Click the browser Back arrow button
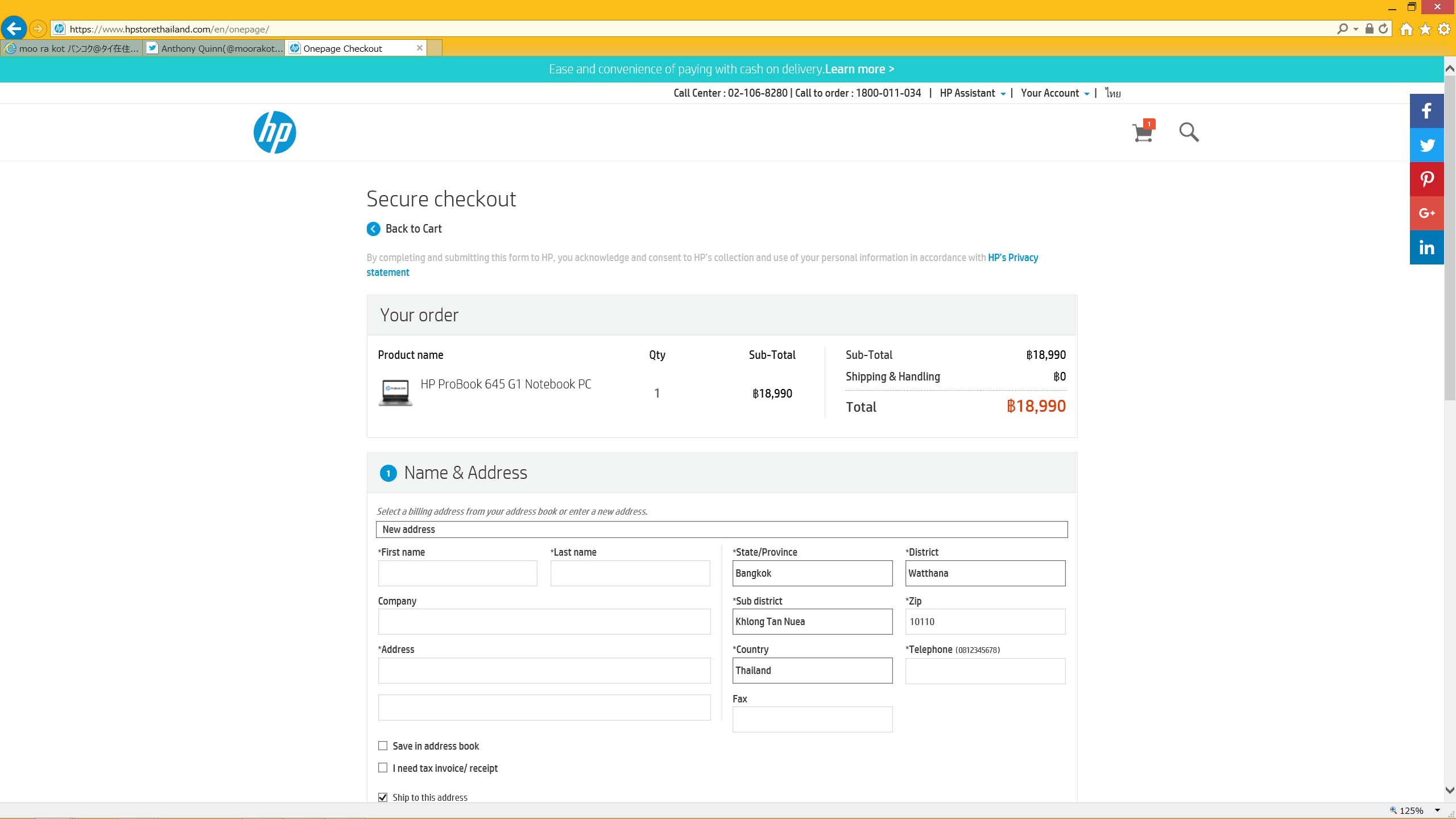 (x=14, y=28)
